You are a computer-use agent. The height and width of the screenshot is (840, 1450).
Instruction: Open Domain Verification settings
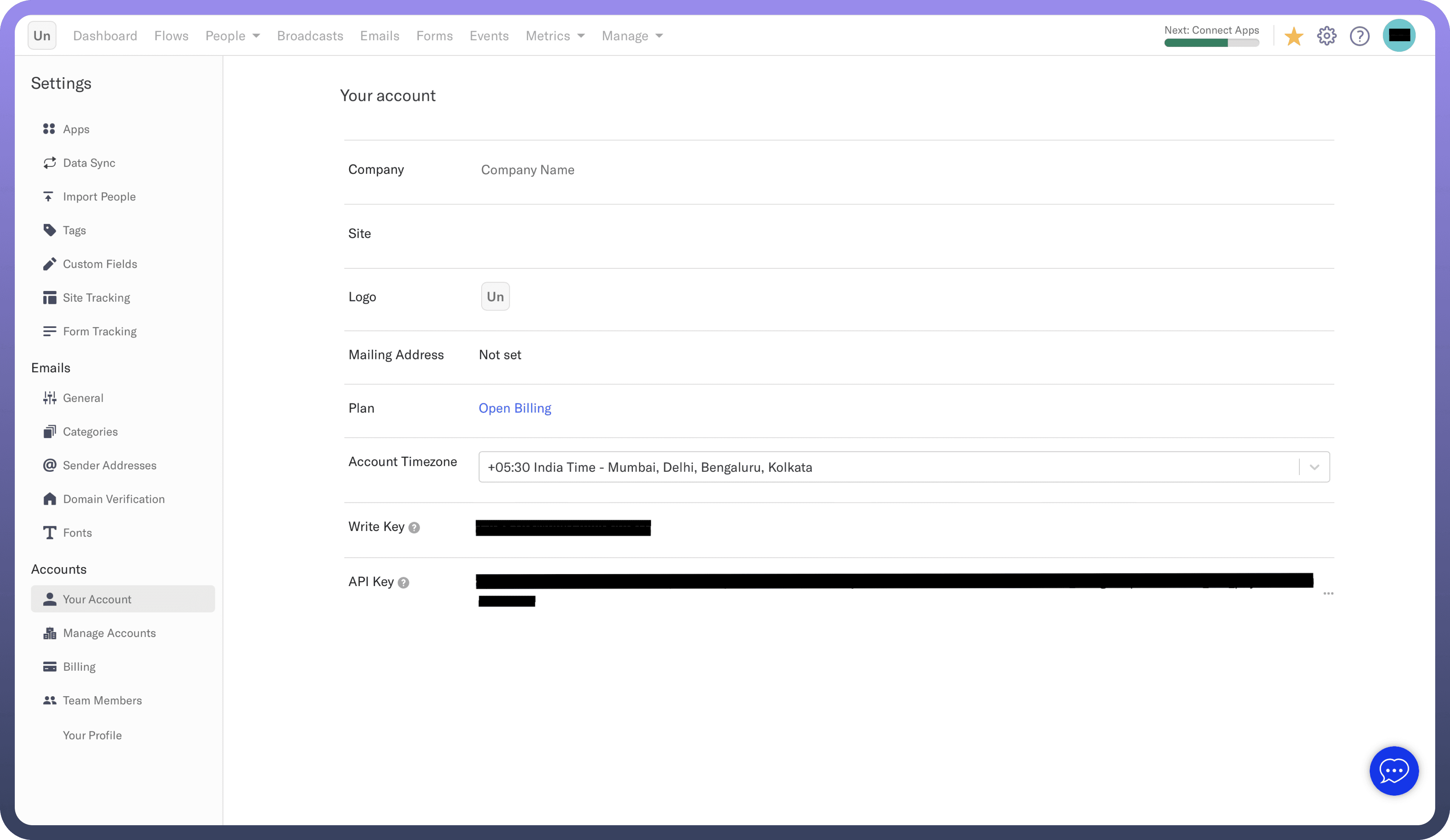click(113, 499)
